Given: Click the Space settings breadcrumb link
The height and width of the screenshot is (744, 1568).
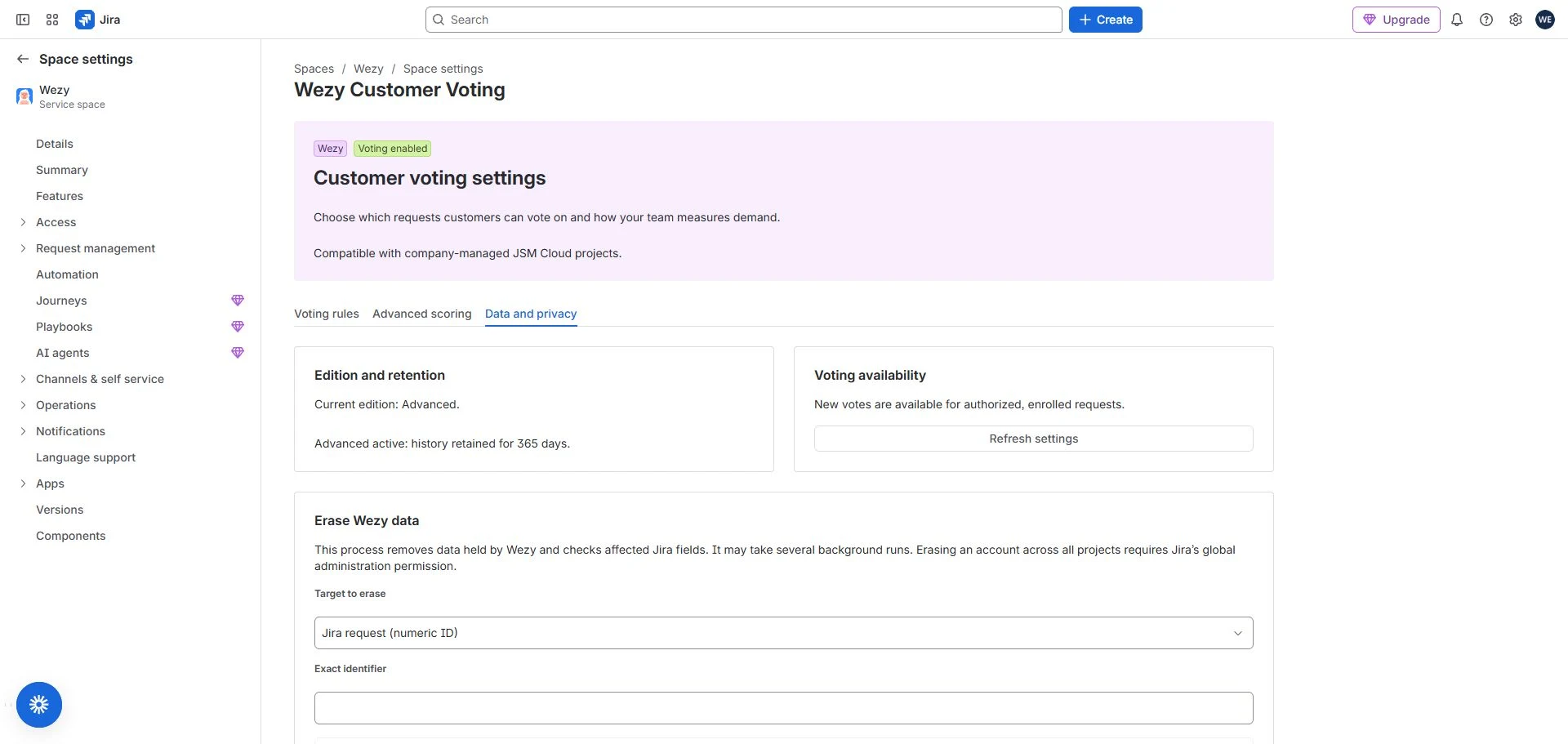Looking at the screenshot, I should [443, 69].
